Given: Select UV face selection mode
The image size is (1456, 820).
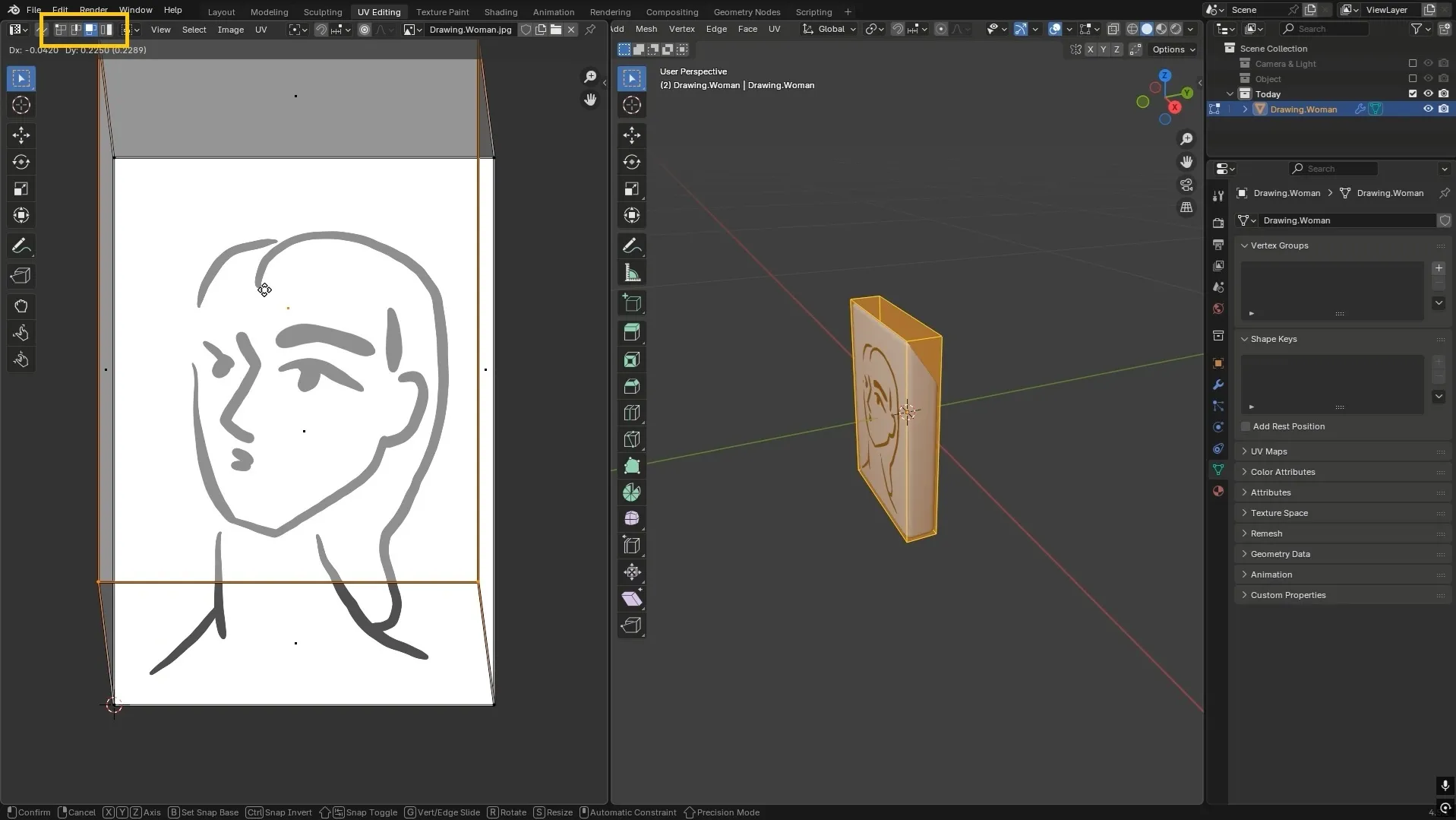Looking at the screenshot, I should tap(90, 30).
